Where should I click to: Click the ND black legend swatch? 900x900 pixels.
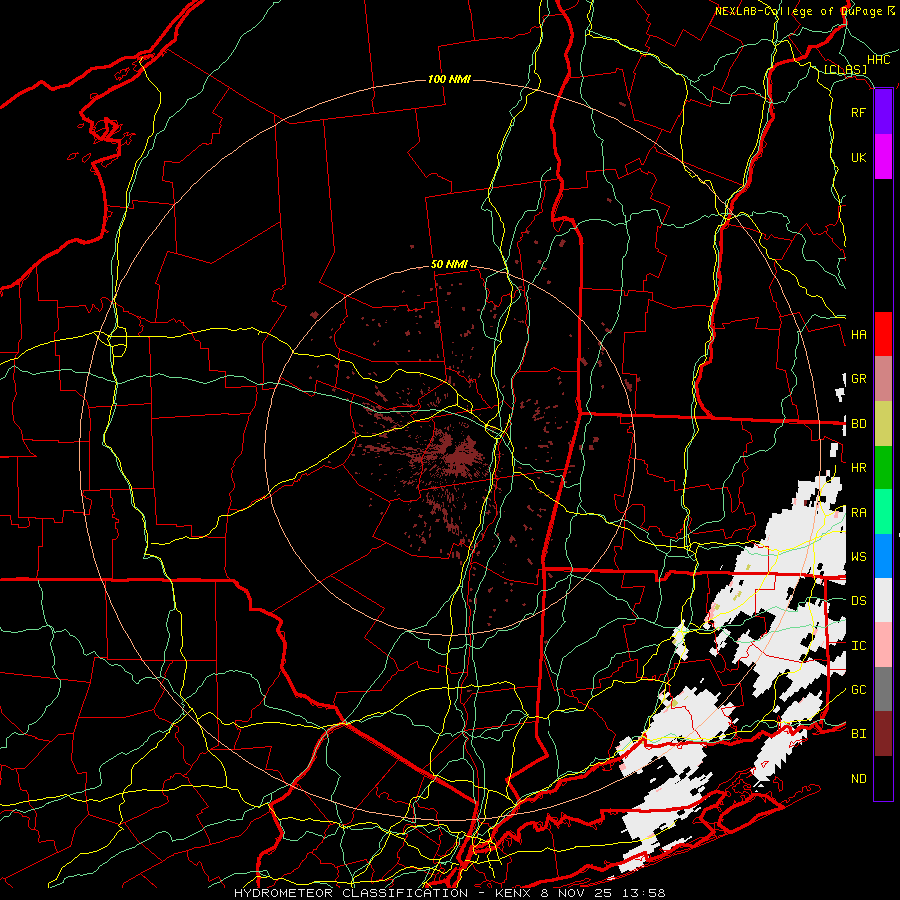point(883,778)
